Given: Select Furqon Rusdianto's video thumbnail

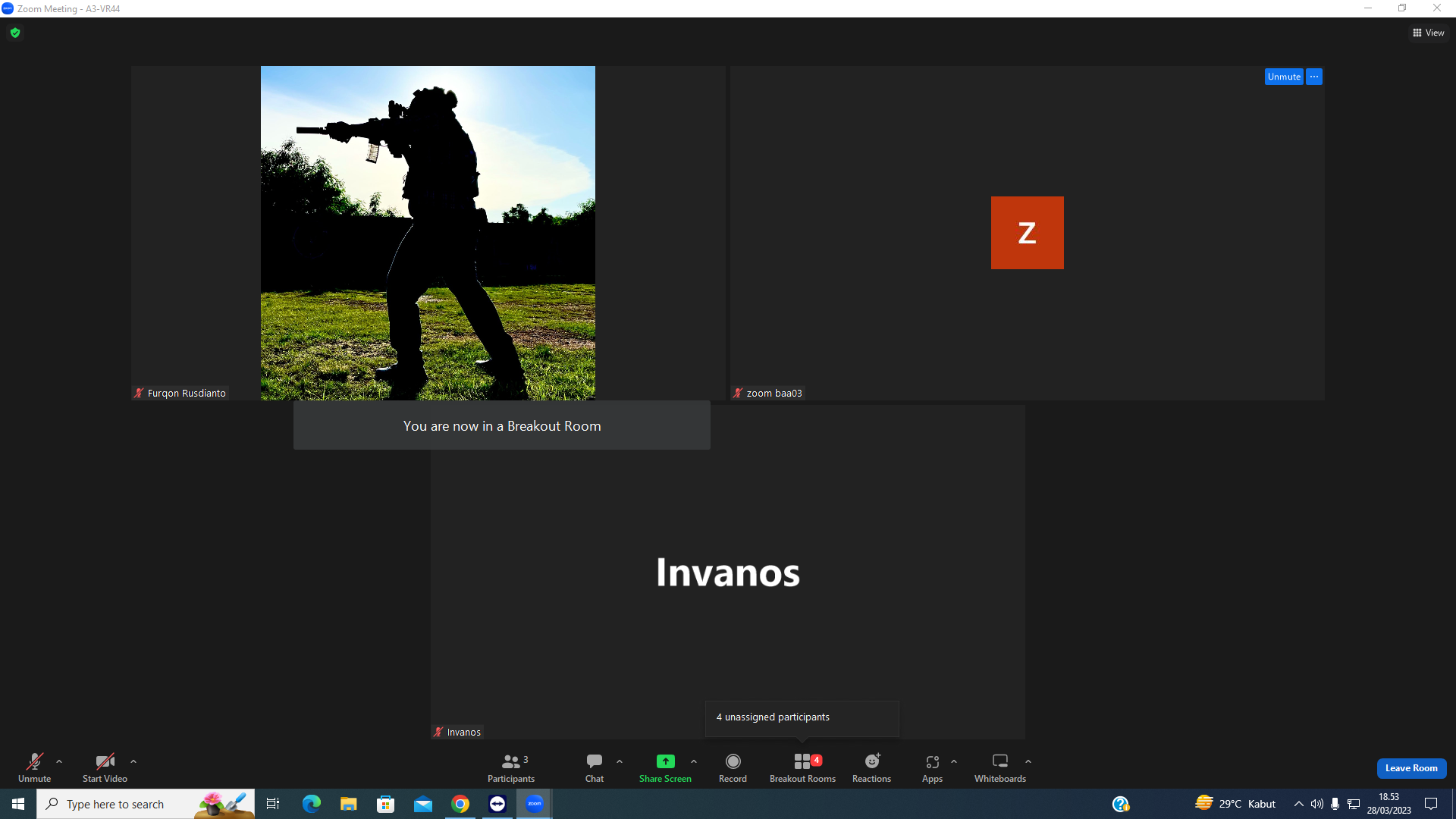Looking at the screenshot, I should (428, 233).
